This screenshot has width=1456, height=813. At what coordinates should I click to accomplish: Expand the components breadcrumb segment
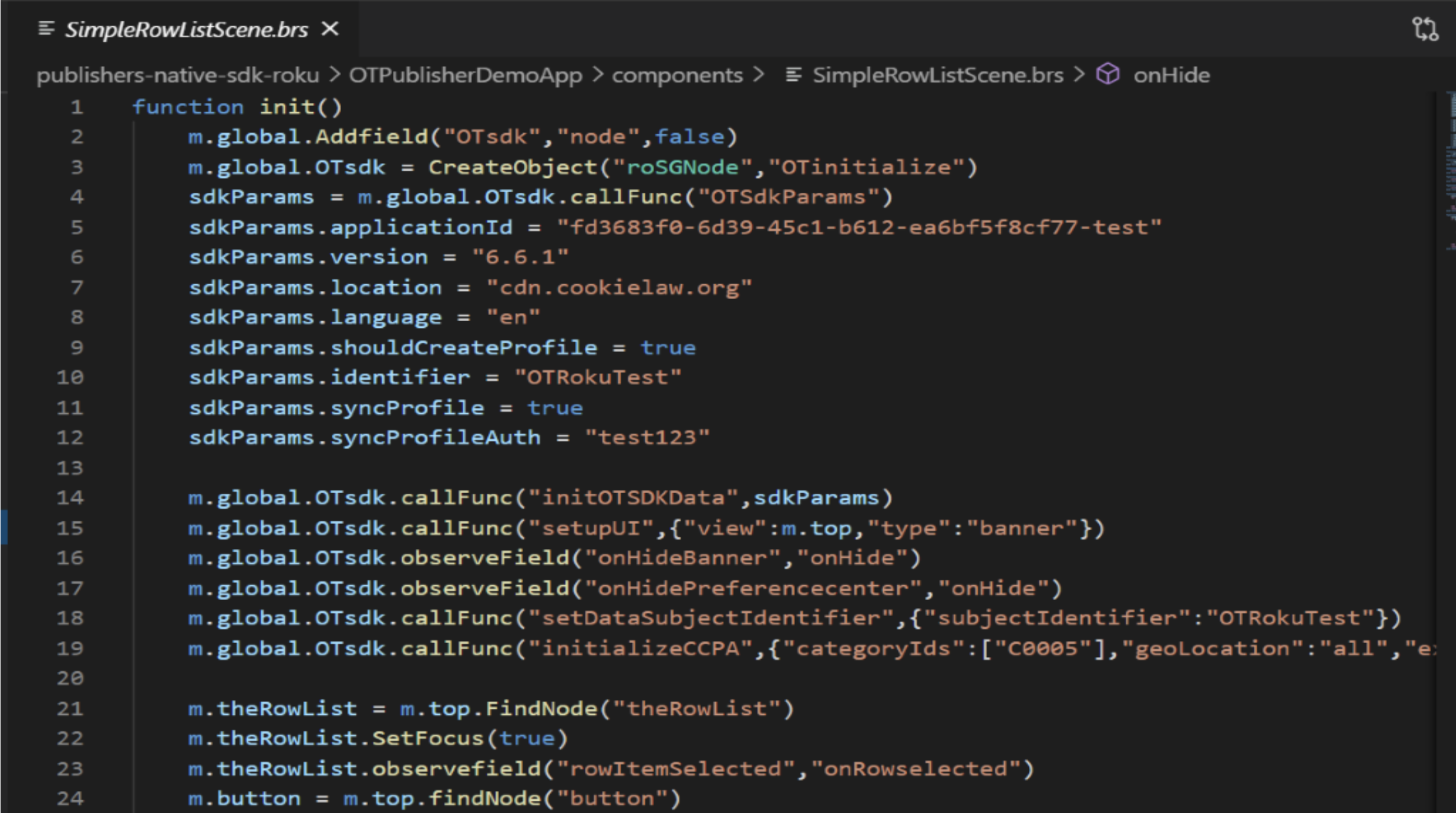[677, 75]
